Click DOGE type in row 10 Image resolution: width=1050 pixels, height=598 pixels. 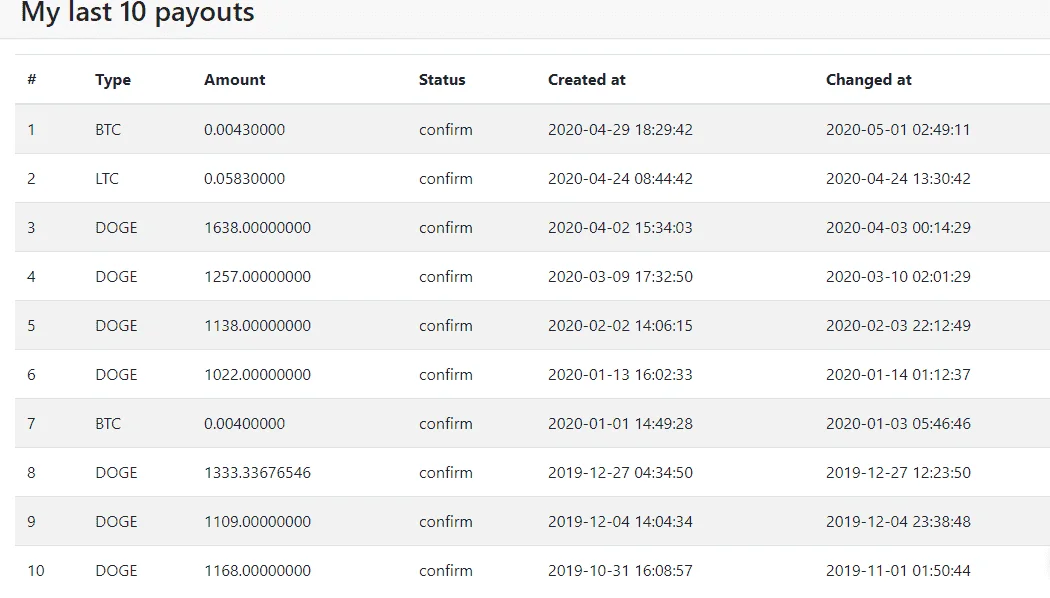click(116, 571)
